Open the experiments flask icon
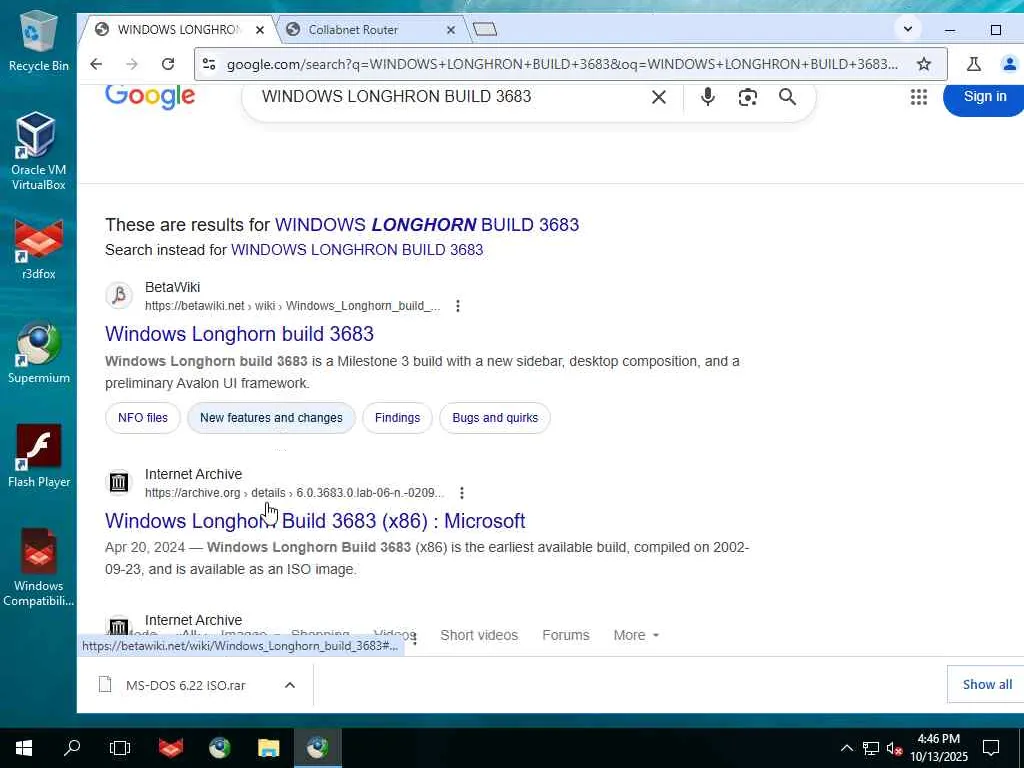This screenshot has width=1024, height=768. pos(974,64)
